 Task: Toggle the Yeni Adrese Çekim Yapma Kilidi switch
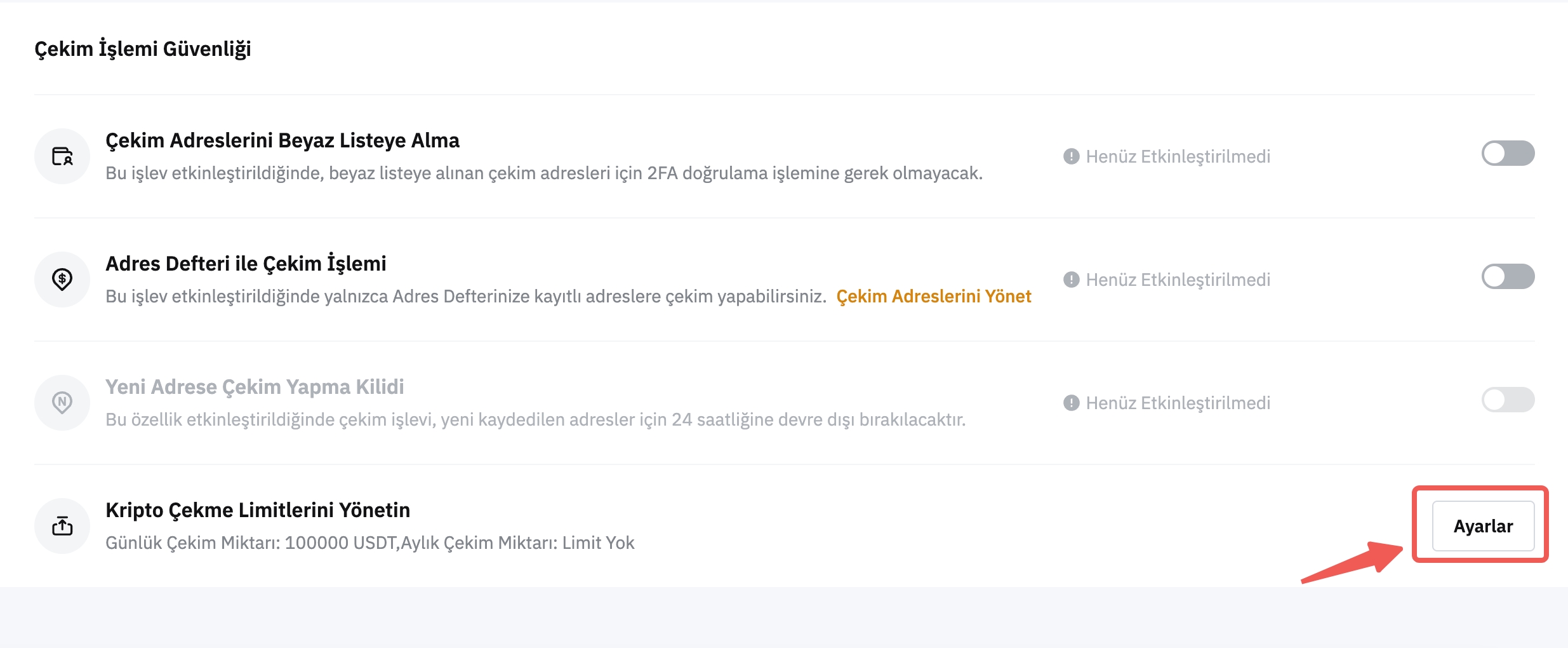(x=1508, y=400)
